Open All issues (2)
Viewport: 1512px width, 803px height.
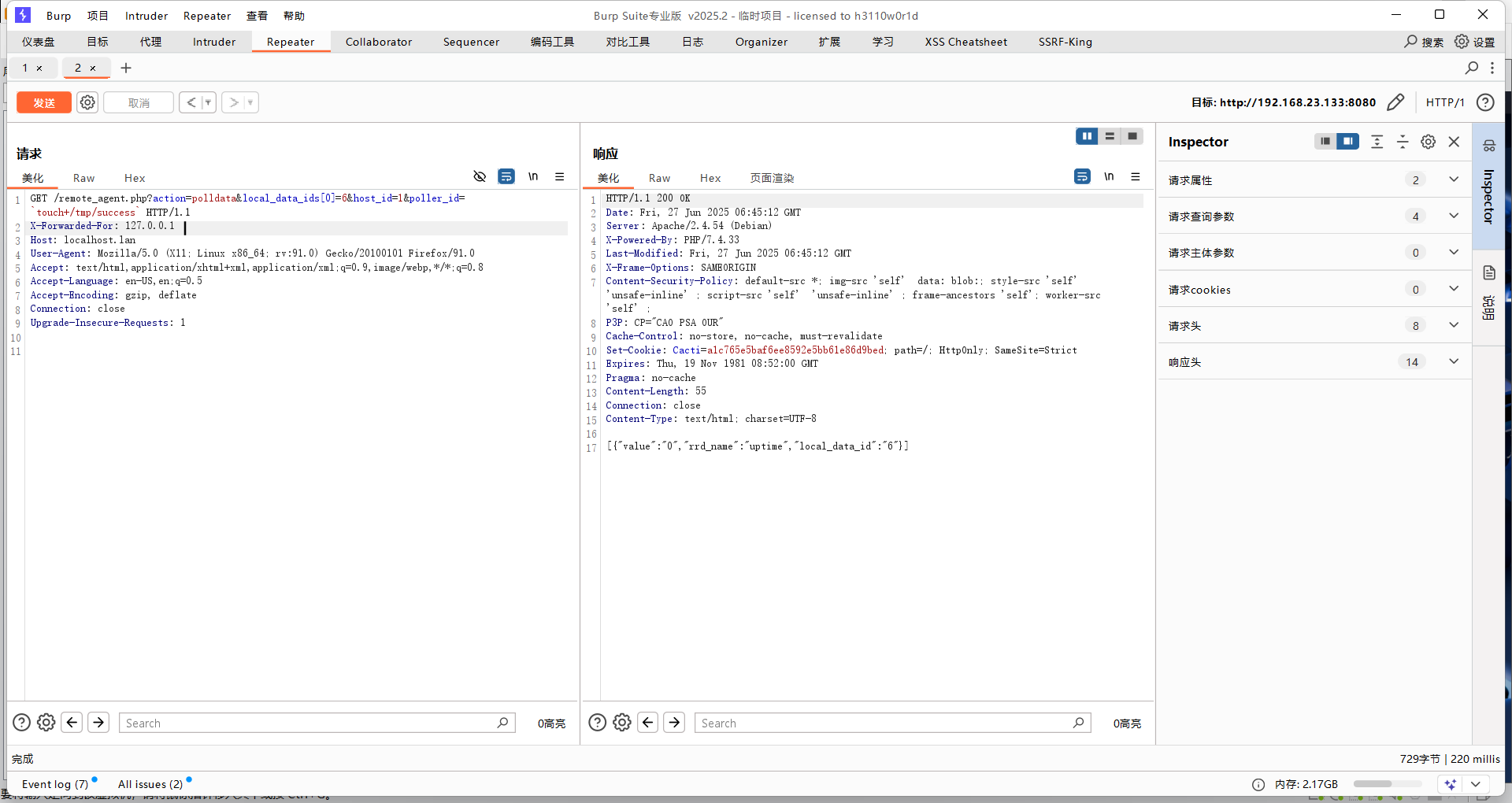pyautogui.click(x=150, y=784)
